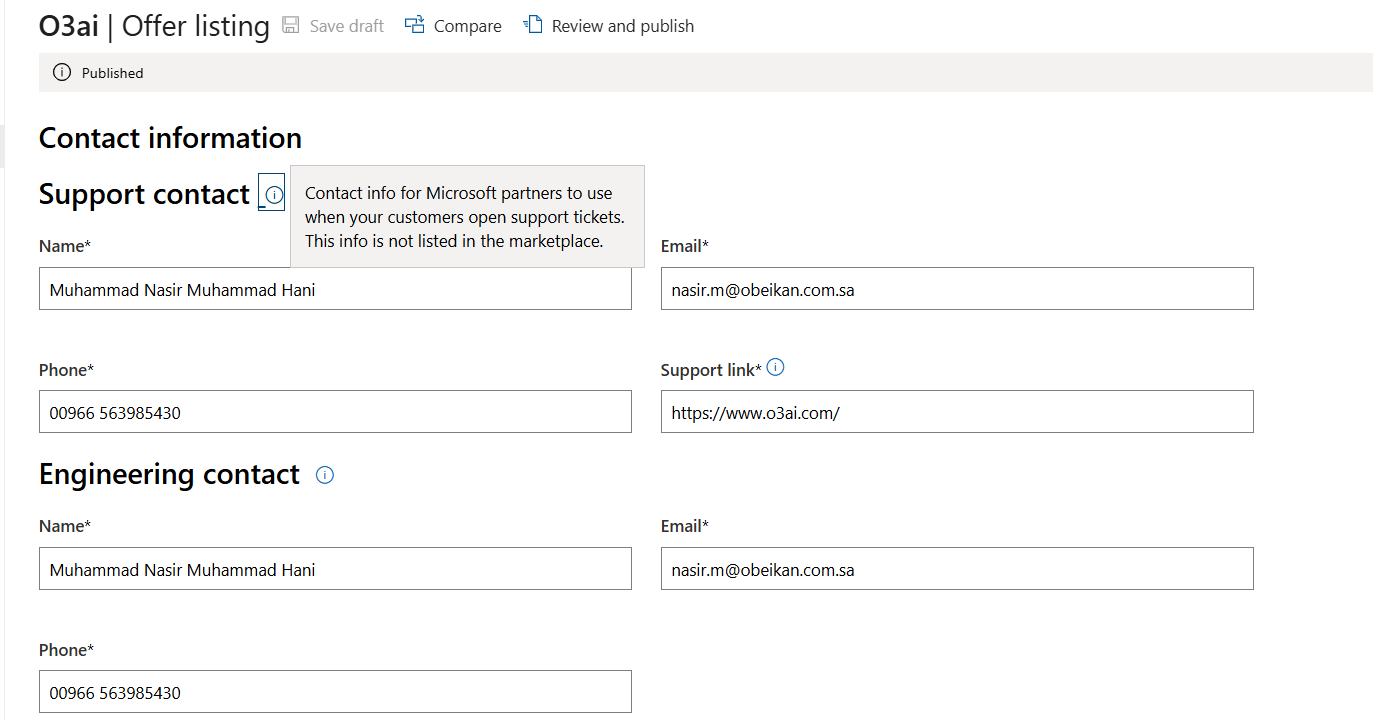This screenshot has height=720, width=1373.
Task: Click the tooltip about Microsoft partners
Action: (467, 217)
